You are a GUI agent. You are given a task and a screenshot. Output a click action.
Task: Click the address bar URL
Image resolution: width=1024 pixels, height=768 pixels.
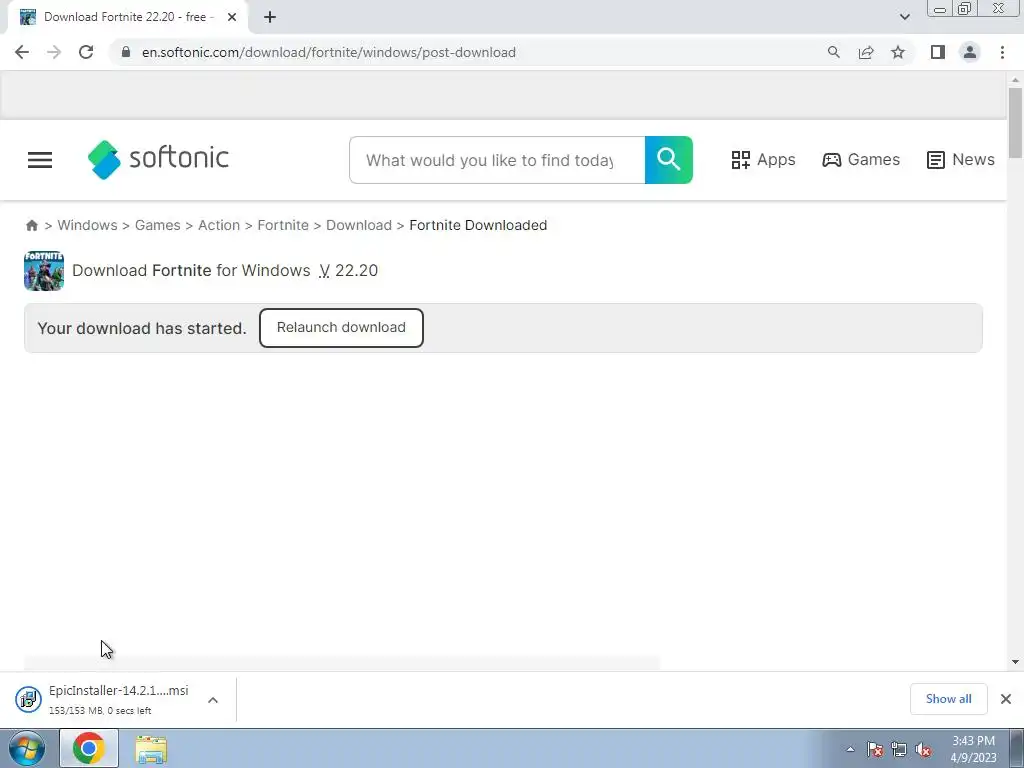328,52
